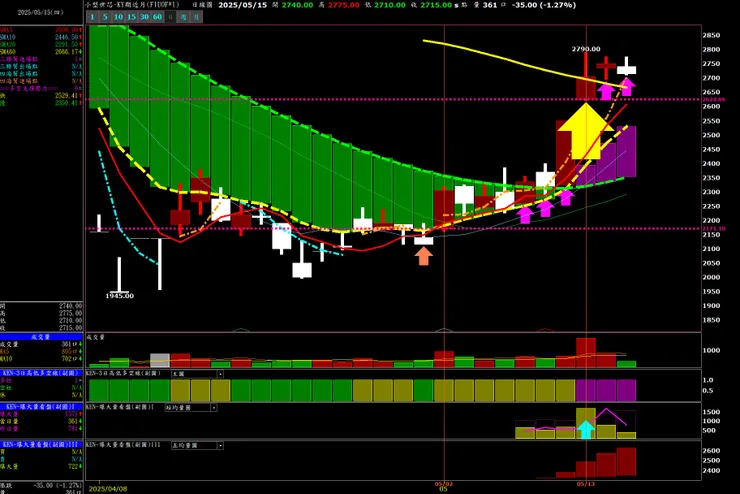Screen dimensions: 740x494
Task: Click the 1500 label on 爆大量 II axis
Action: click(x=712, y=412)
